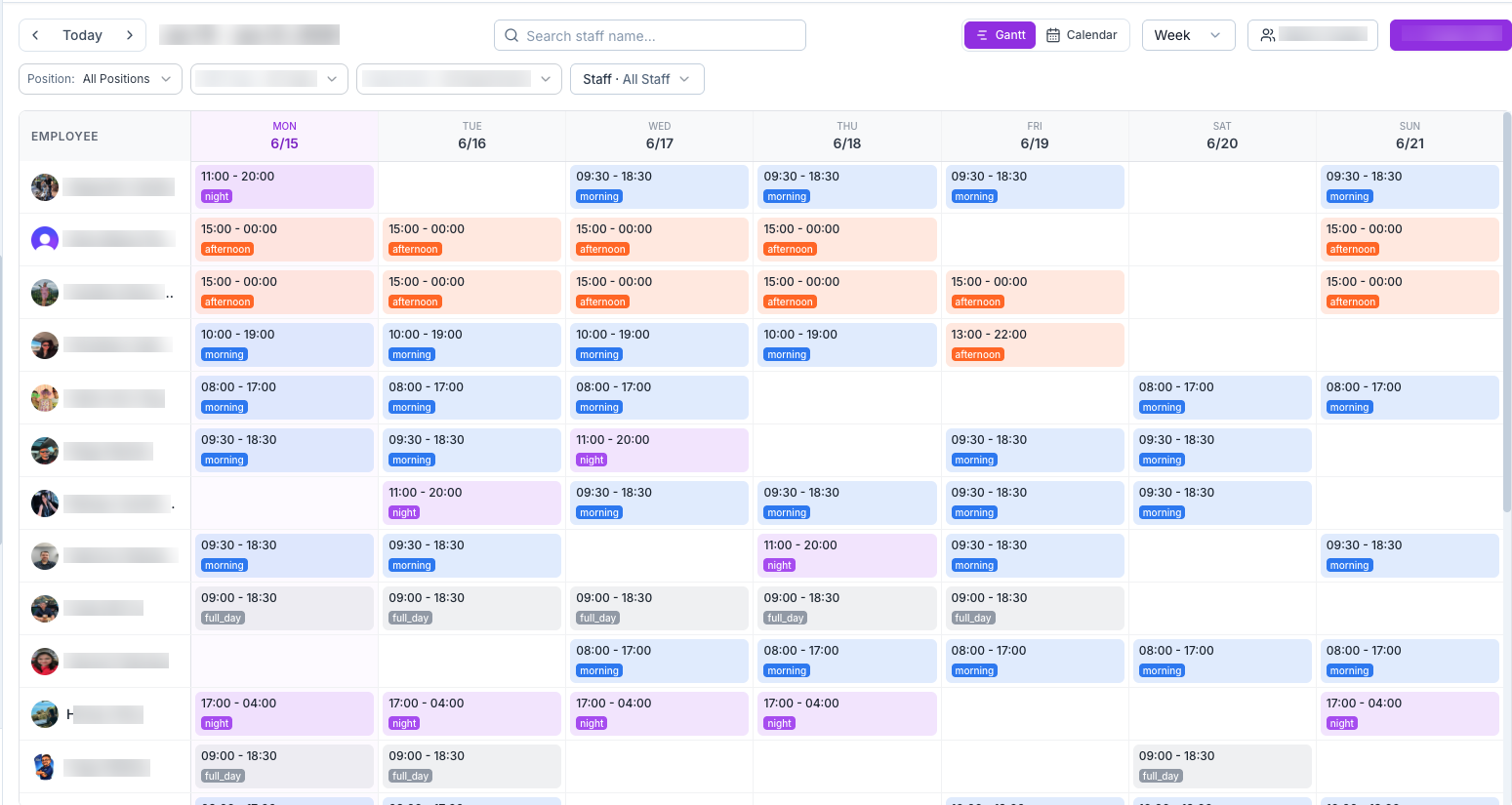Open the Staff All Staff dropdown
This screenshot has height=805, width=1512.
click(637, 79)
